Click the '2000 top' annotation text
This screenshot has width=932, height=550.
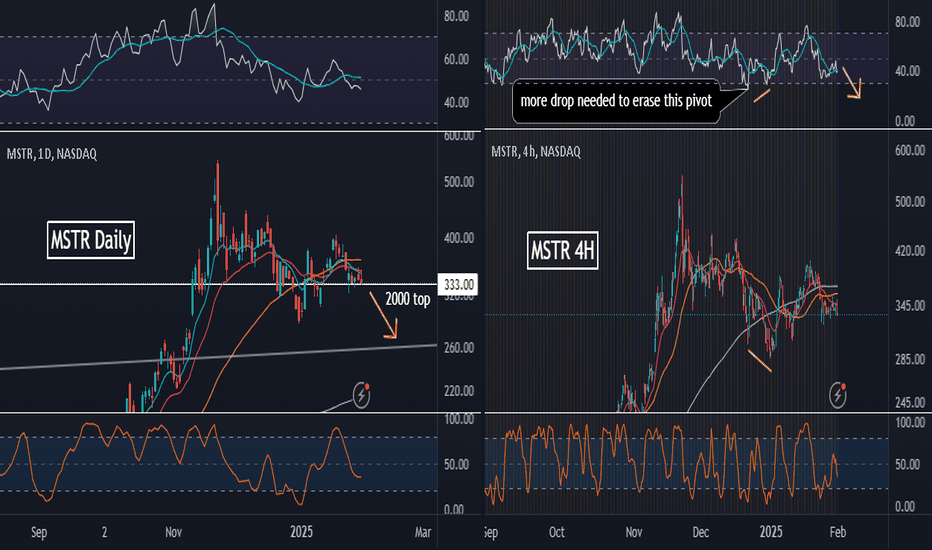tap(407, 298)
